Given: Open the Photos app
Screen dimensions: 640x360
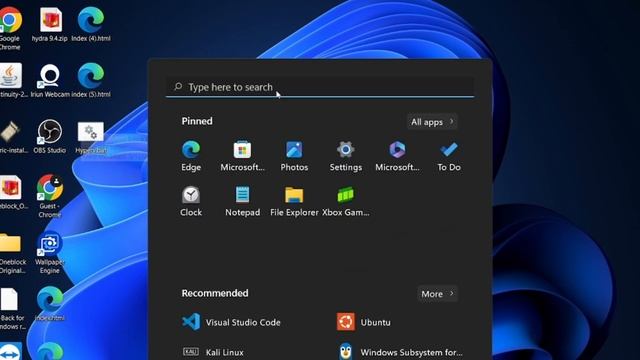Looking at the screenshot, I should click(x=294, y=156).
